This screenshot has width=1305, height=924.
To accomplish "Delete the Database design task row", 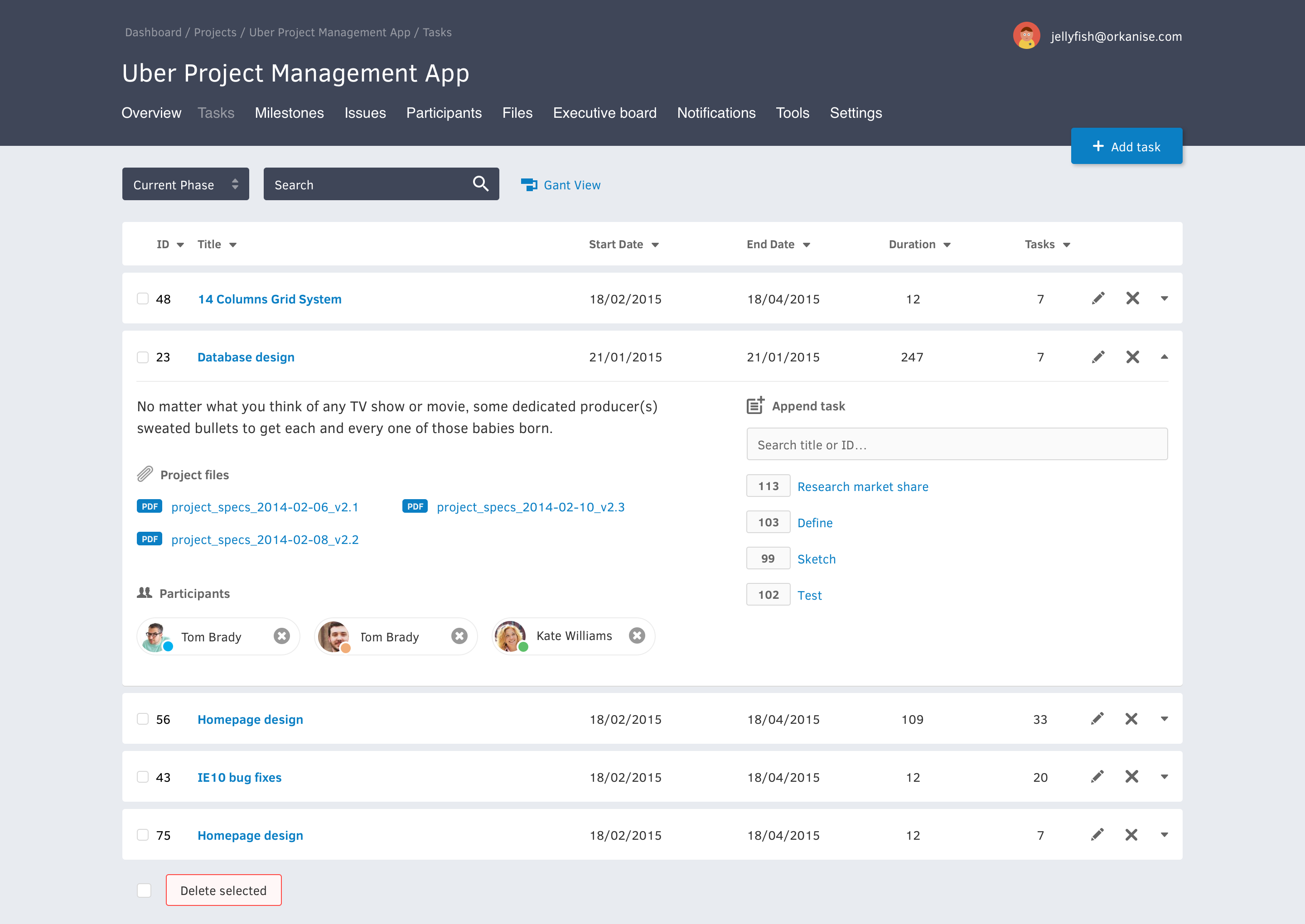I will coord(1132,357).
